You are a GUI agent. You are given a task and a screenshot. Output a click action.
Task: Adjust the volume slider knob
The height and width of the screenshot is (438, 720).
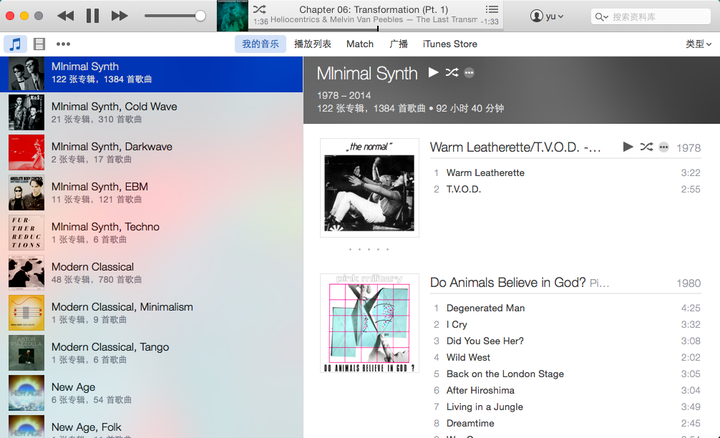[200, 16]
